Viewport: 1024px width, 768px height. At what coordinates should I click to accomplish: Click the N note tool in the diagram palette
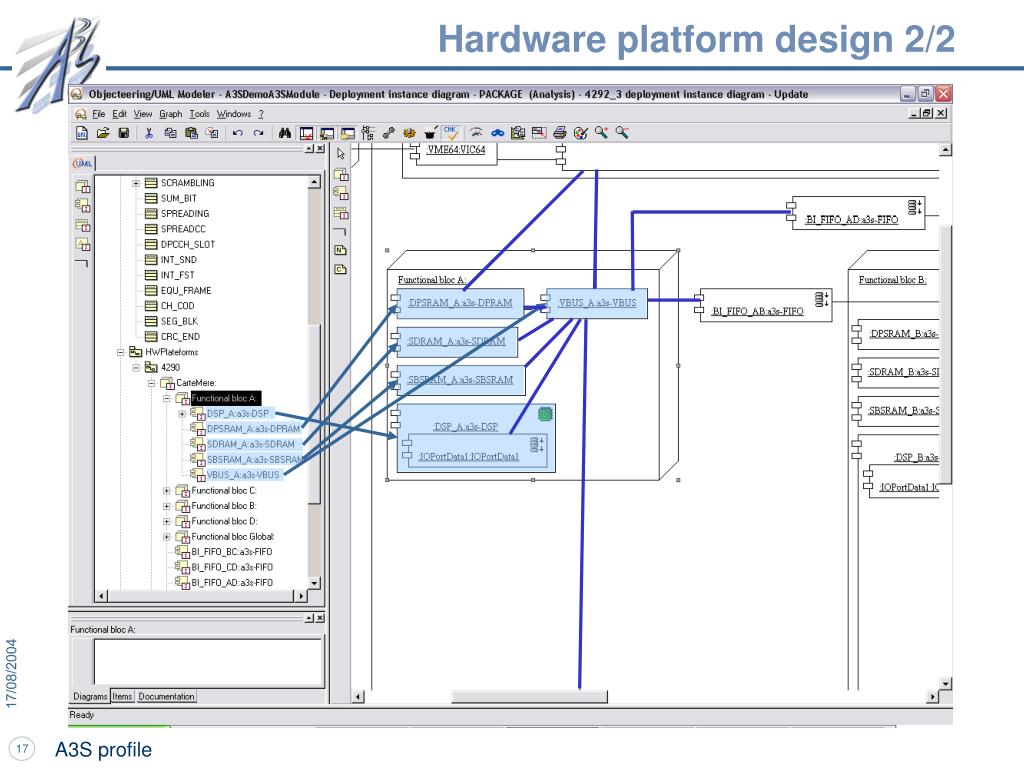click(x=340, y=250)
